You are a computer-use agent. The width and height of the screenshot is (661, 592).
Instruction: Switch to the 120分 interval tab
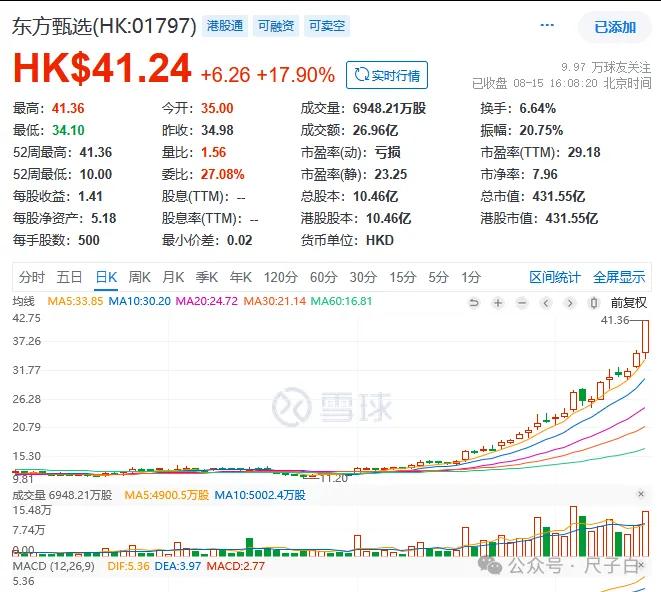[x=281, y=277]
